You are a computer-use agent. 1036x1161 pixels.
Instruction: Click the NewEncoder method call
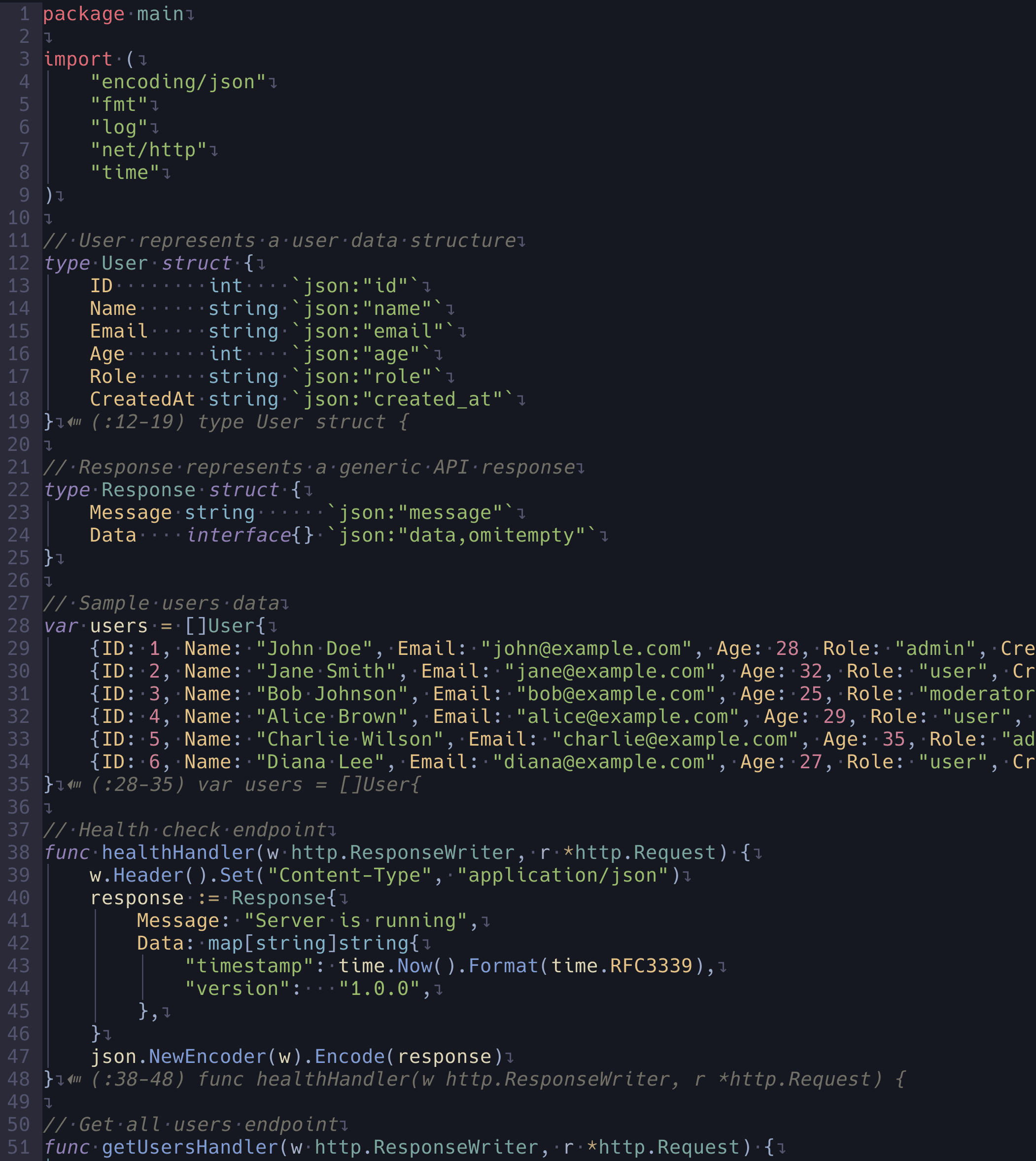pos(207,1057)
